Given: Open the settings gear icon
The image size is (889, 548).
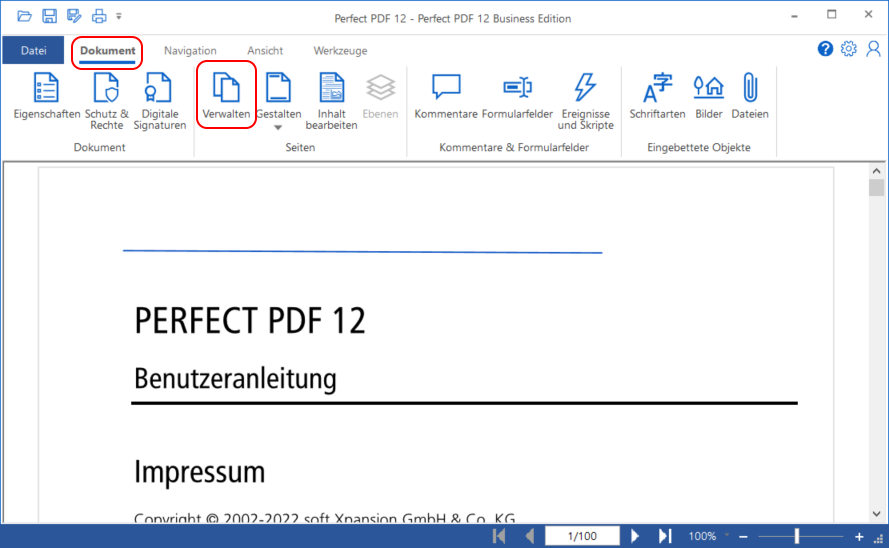Looking at the screenshot, I should pos(849,49).
